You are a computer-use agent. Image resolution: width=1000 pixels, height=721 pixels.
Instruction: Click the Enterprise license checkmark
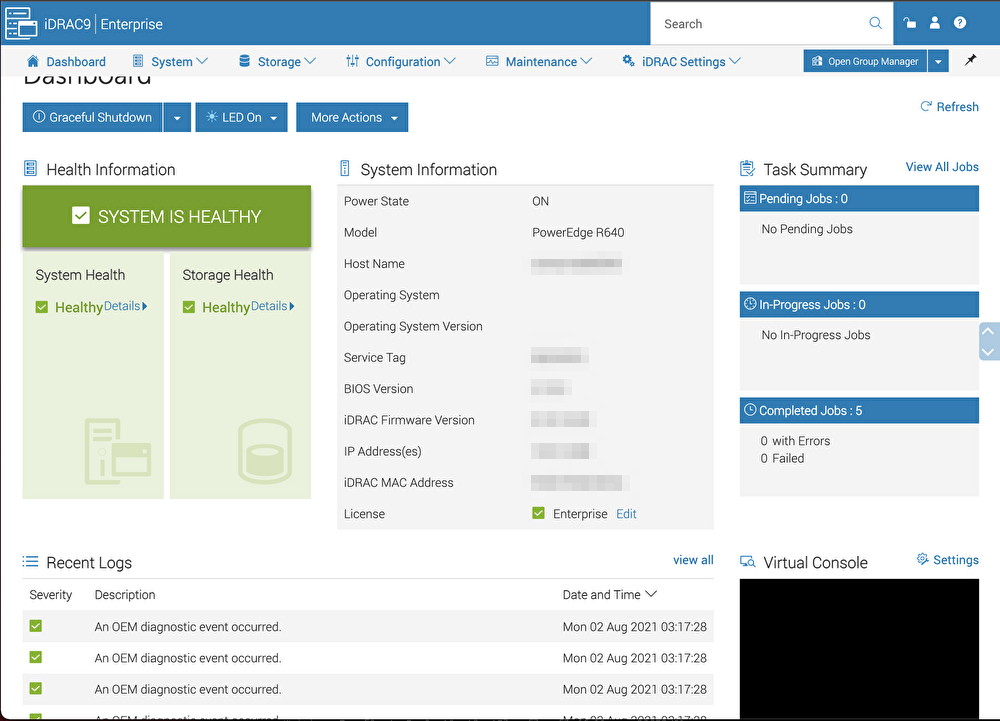[540, 514]
